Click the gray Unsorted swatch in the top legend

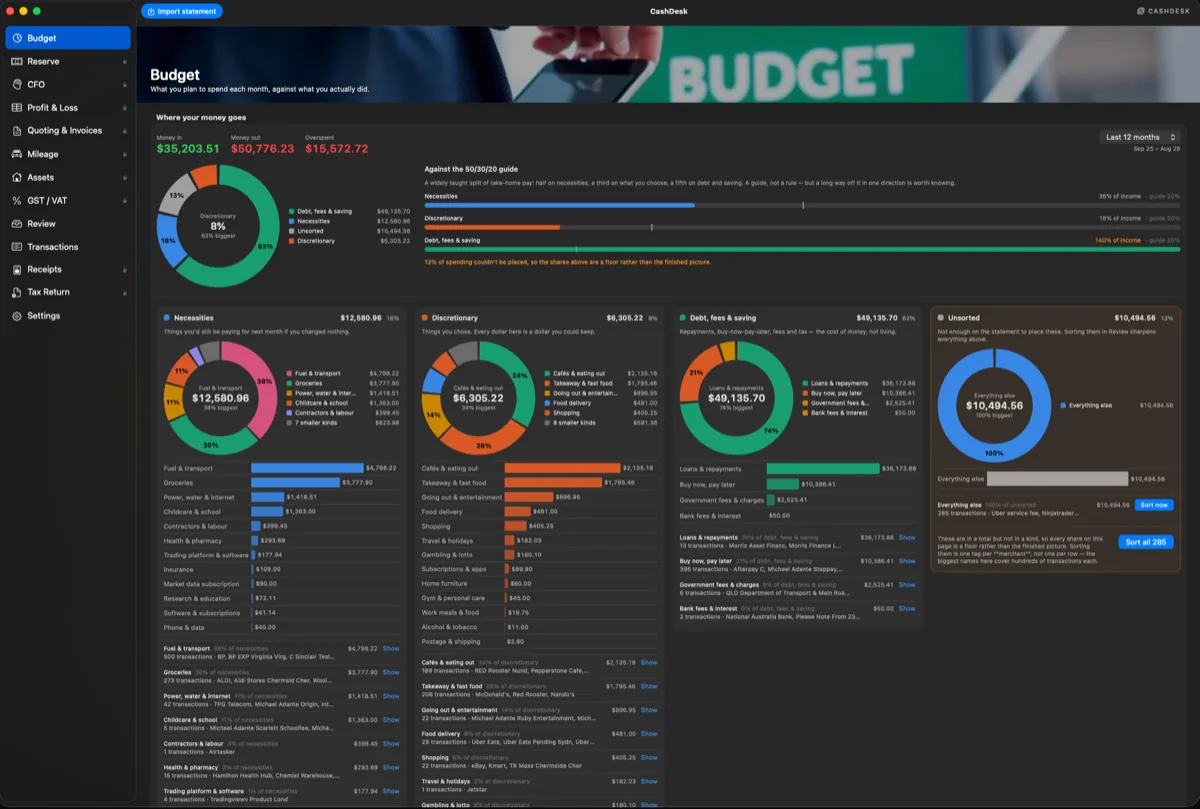point(291,231)
